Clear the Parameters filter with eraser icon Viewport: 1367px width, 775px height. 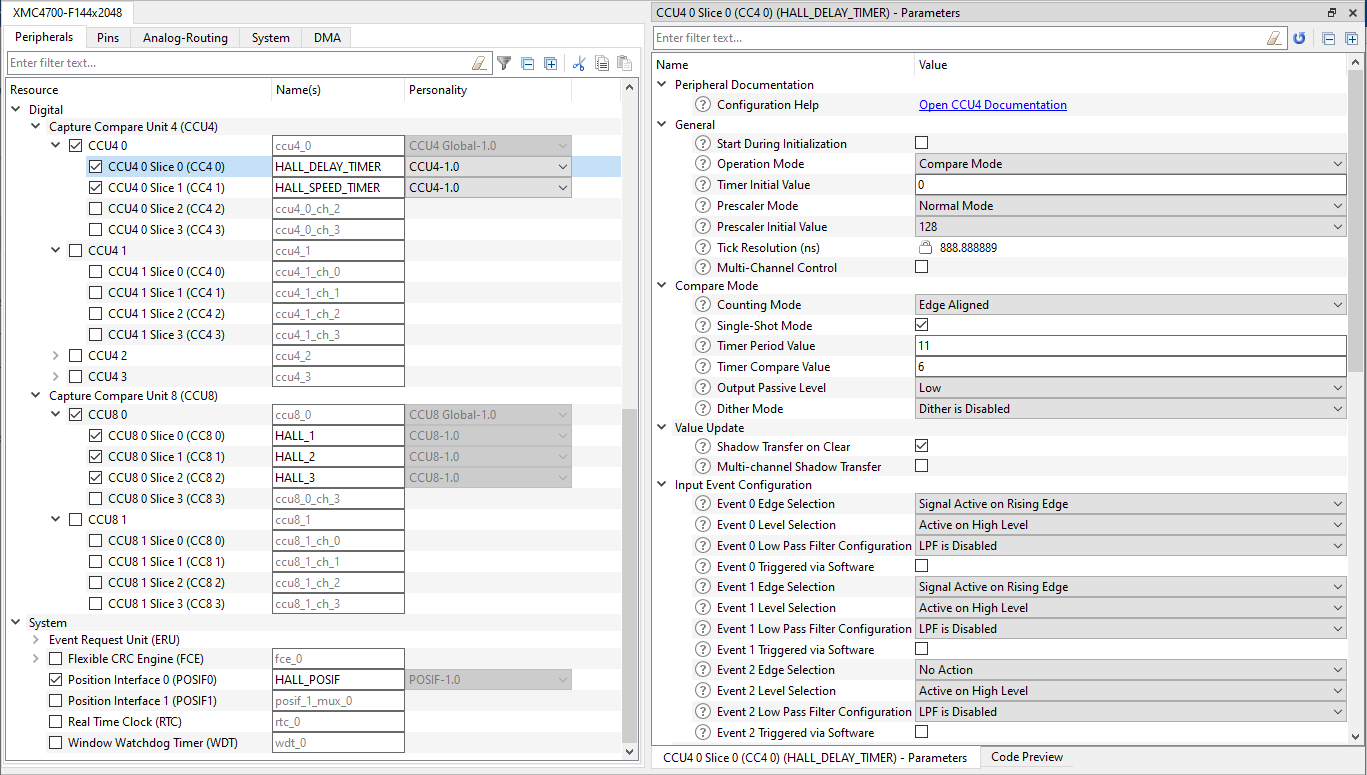click(x=1274, y=38)
